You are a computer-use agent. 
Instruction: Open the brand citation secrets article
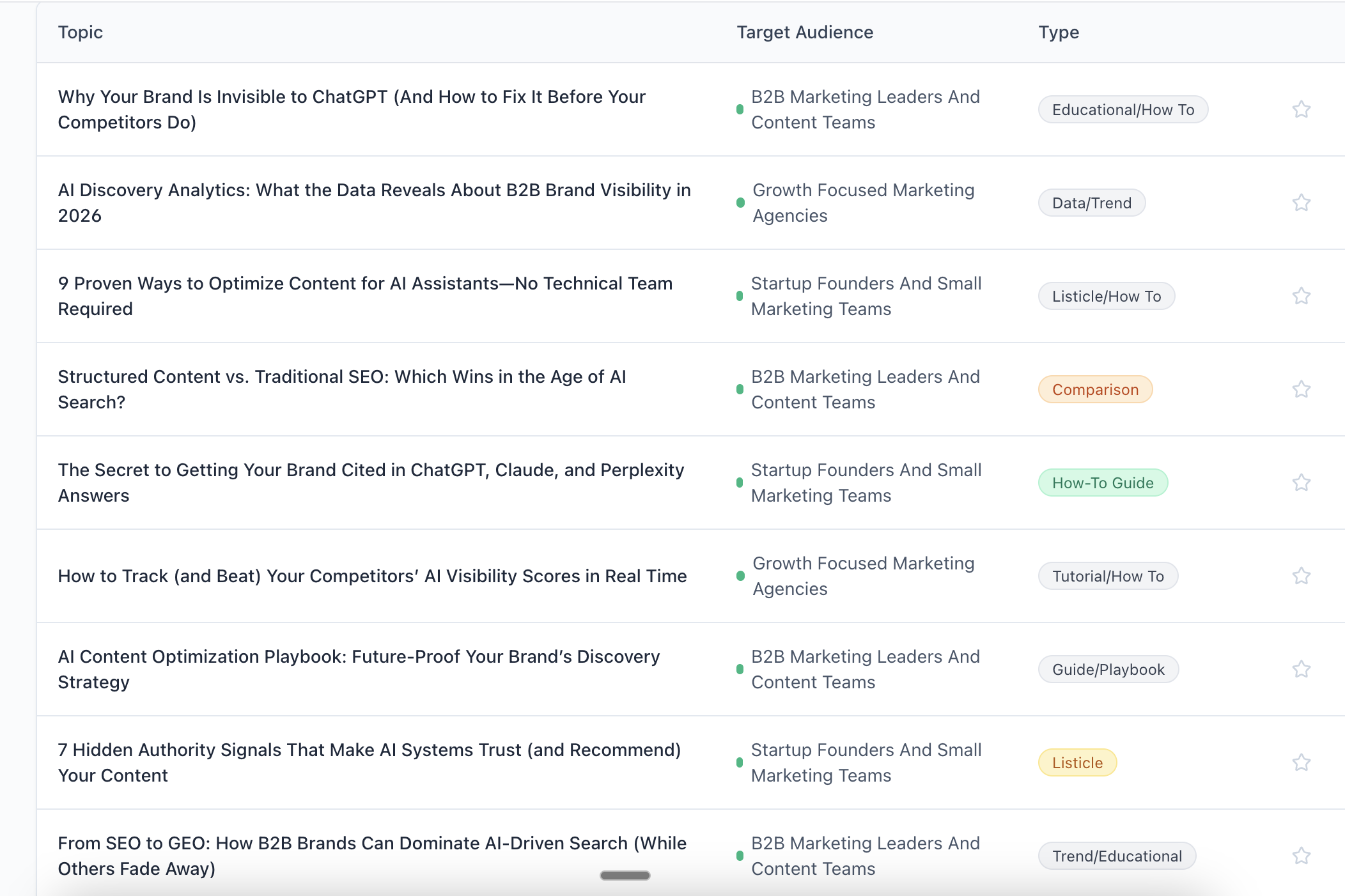click(371, 483)
